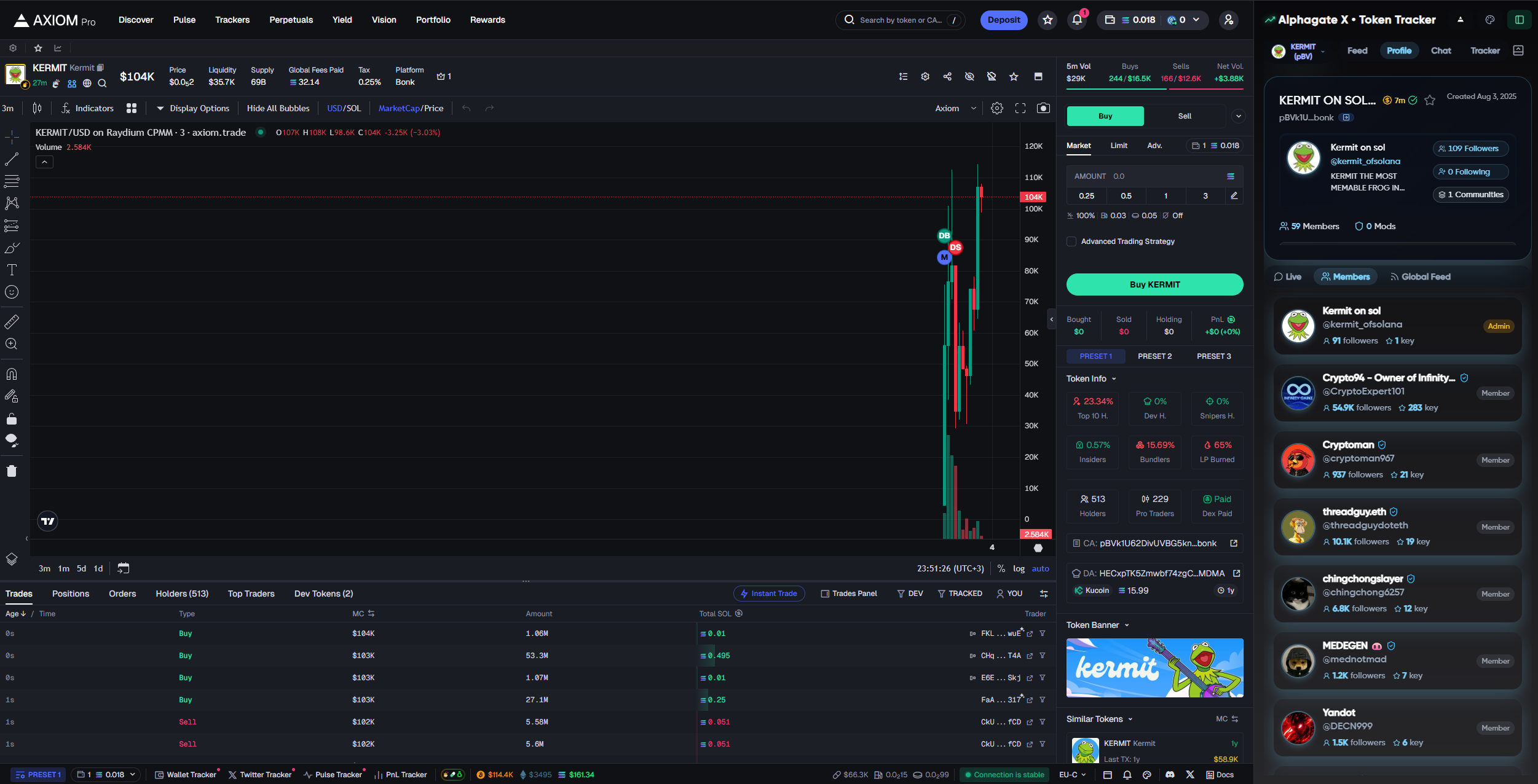This screenshot has width=1538, height=784.
Task: Collapse the Token Info section
Action: click(x=1091, y=378)
